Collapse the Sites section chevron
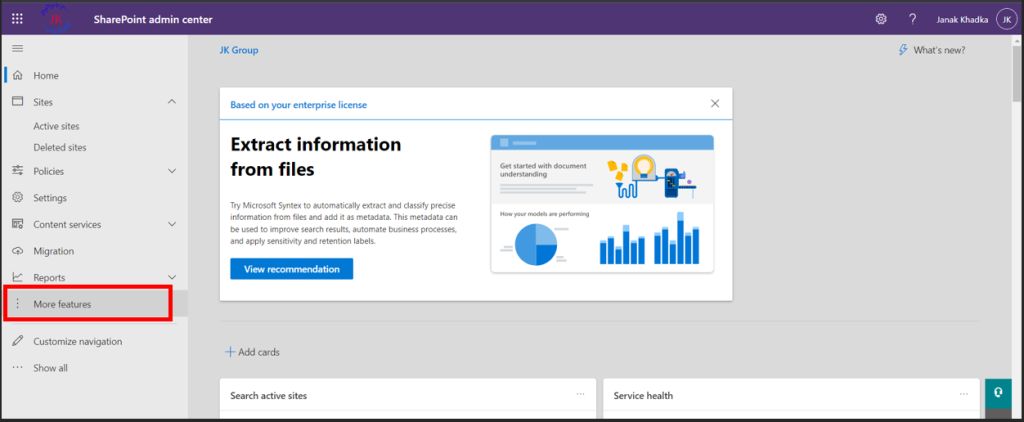Viewport: 1024px width, 422px height. 172,102
